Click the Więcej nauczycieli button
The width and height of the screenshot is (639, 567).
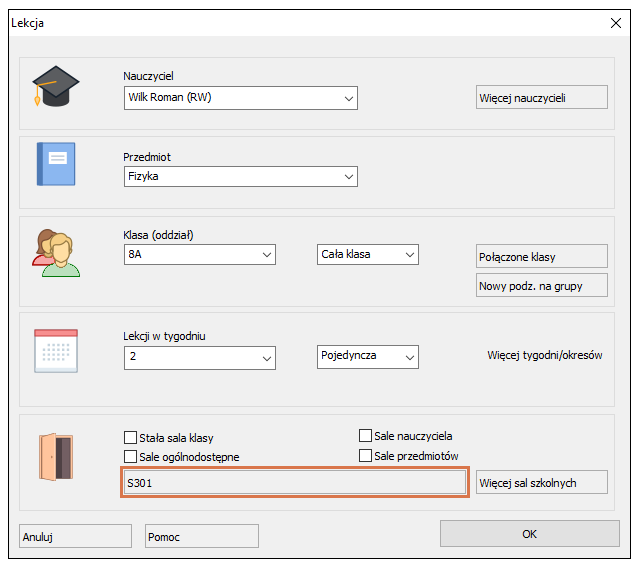pyautogui.click(x=541, y=97)
